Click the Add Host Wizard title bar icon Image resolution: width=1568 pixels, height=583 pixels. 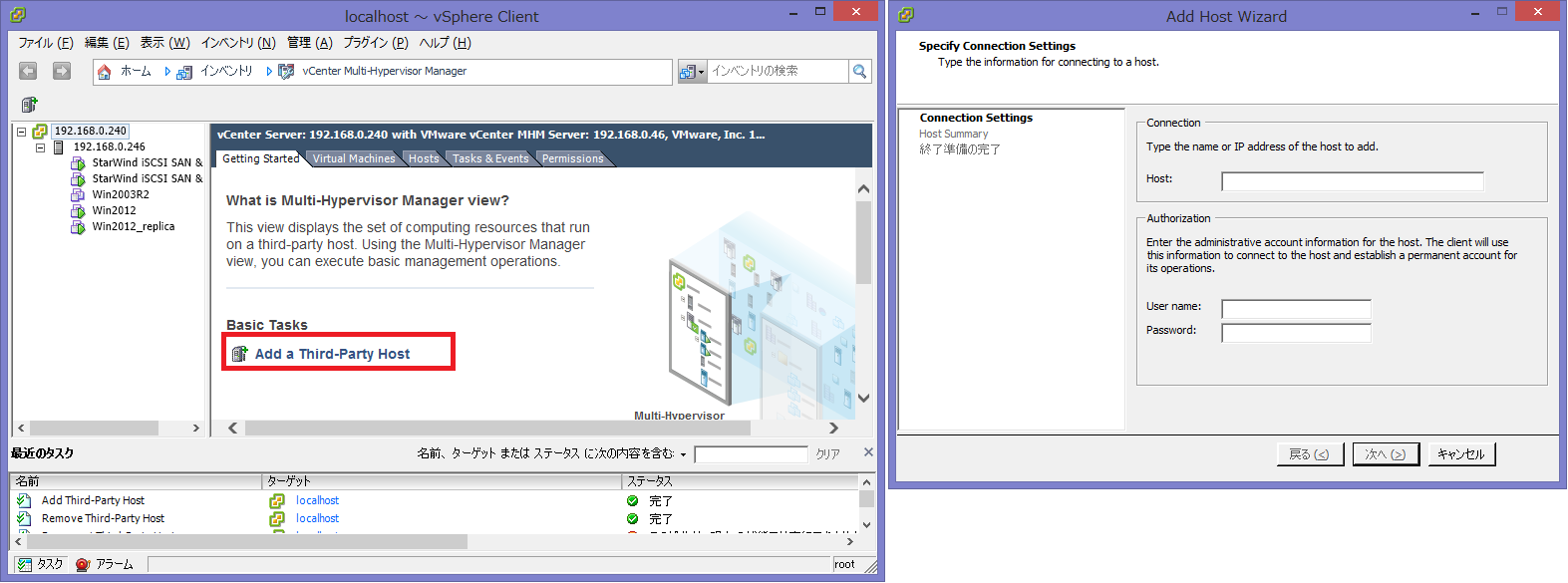pos(905,15)
